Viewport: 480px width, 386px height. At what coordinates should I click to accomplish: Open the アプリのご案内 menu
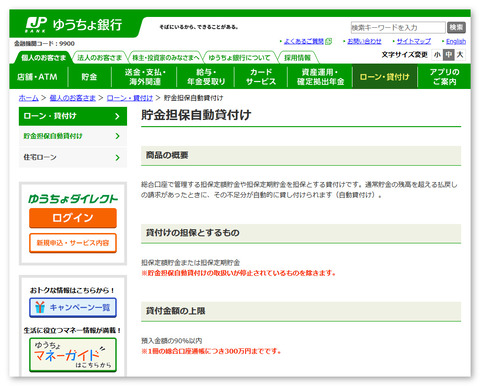[x=444, y=77]
